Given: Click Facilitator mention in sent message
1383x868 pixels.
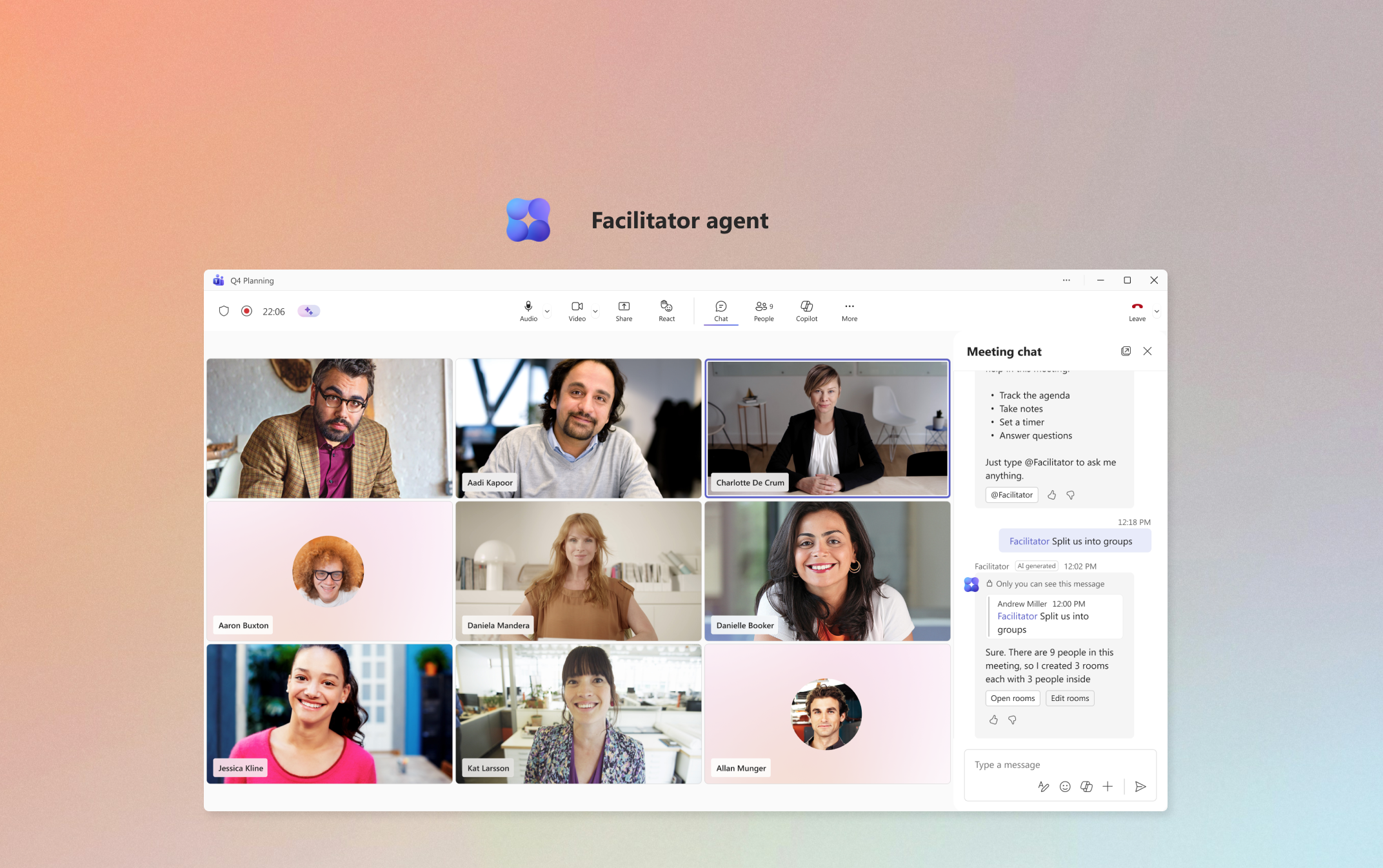Looking at the screenshot, I should coord(1030,541).
